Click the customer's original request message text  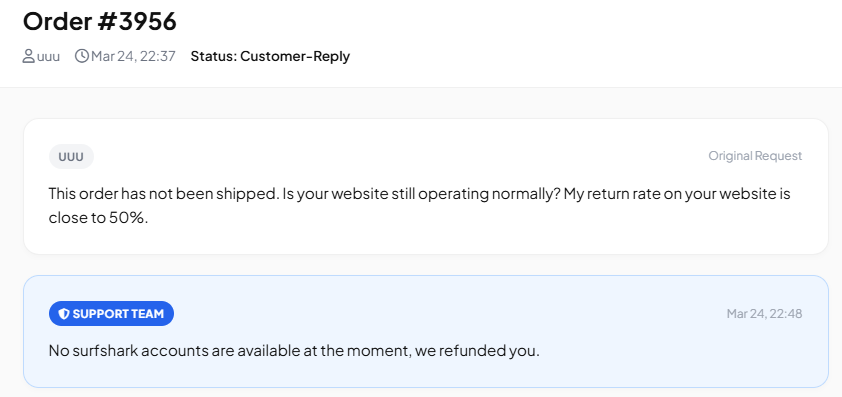[x=419, y=206]
